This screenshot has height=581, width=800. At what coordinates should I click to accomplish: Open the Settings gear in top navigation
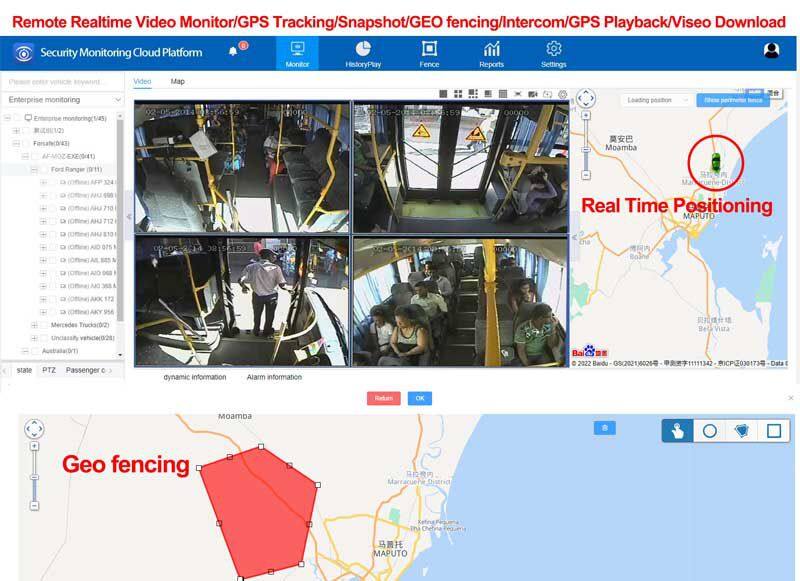pyautogui.click(x=553, y=54)
